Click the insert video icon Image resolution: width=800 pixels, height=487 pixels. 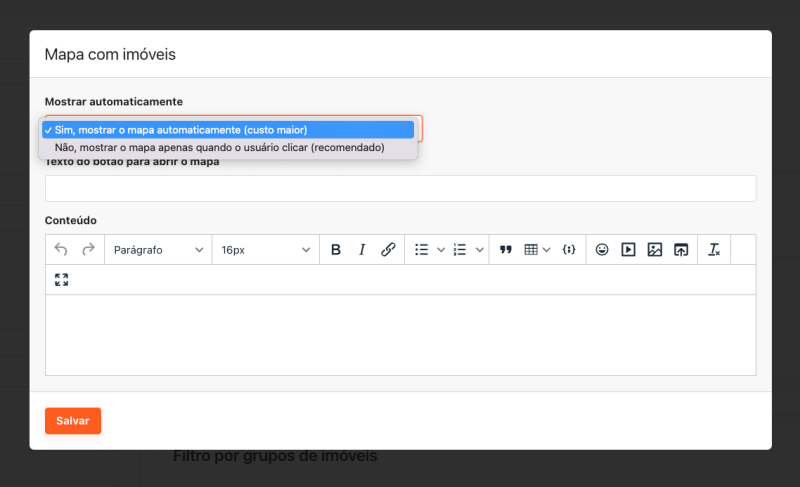(628, 250)
